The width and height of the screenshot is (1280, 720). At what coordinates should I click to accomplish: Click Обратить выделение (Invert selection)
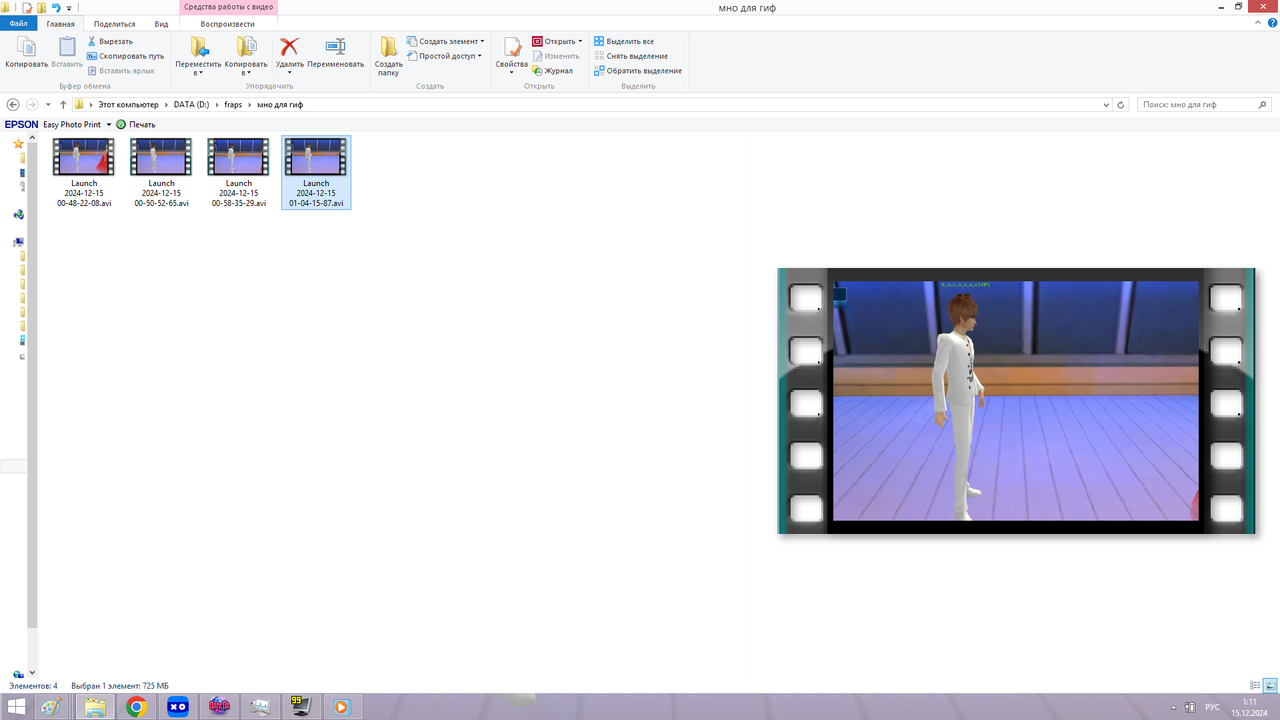(x=638, y=71)
